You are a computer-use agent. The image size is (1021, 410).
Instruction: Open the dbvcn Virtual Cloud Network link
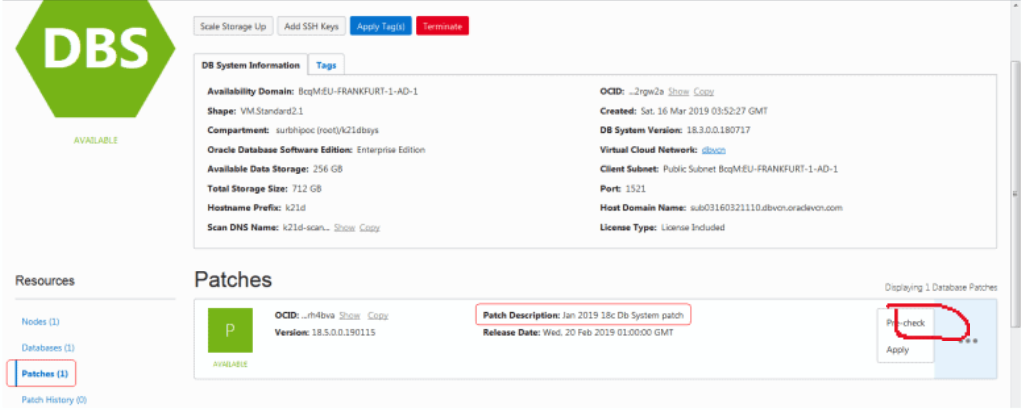[714, 150]
